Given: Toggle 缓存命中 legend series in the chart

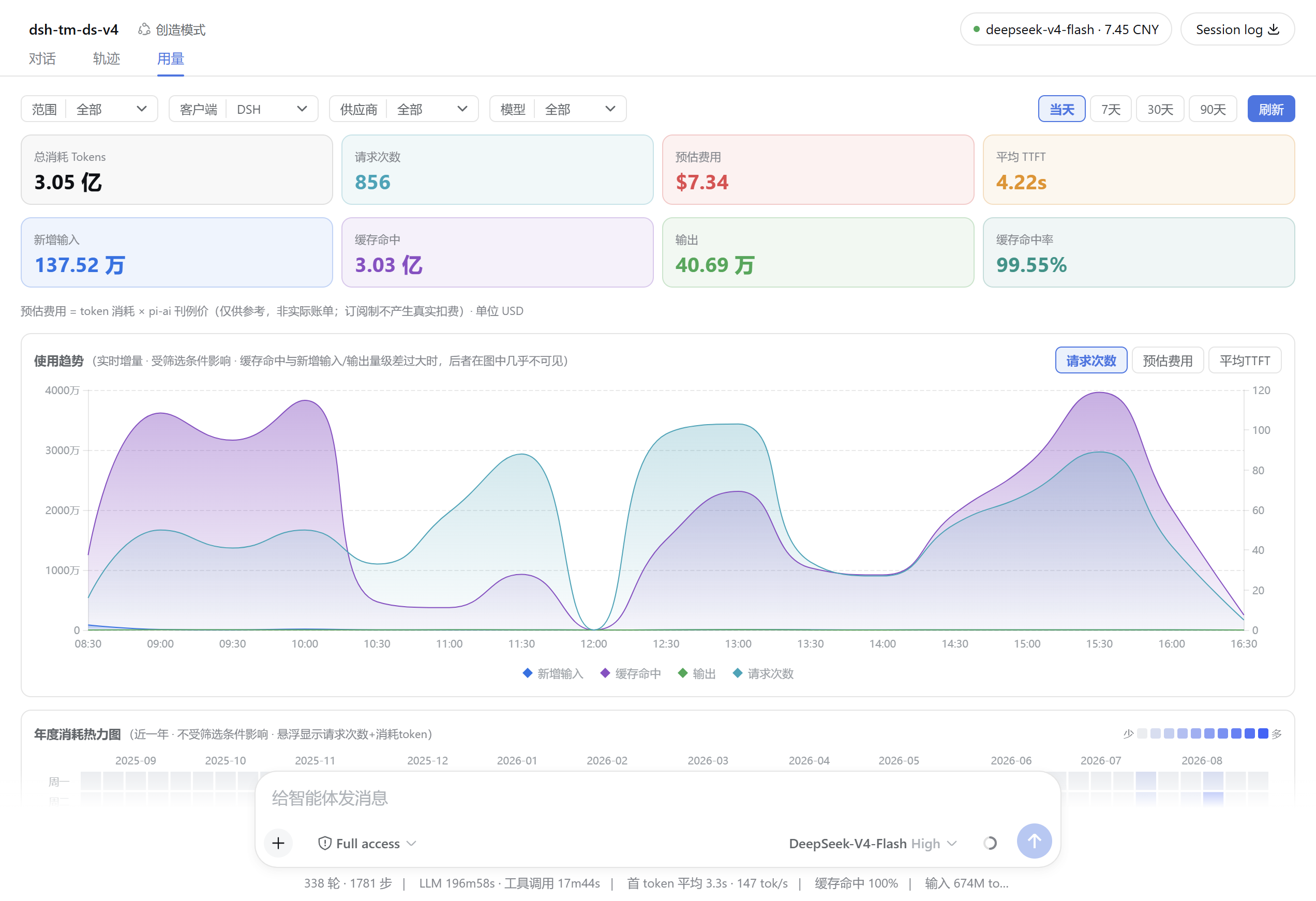Looking at the screenshot, I should coord(630,673).
